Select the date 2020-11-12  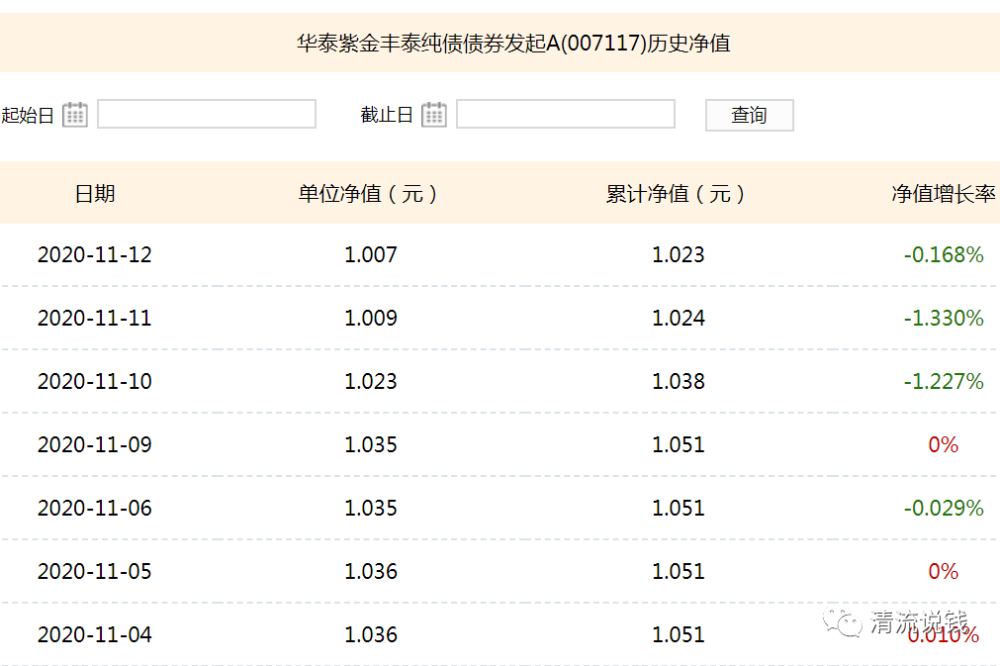click(94, 255)
